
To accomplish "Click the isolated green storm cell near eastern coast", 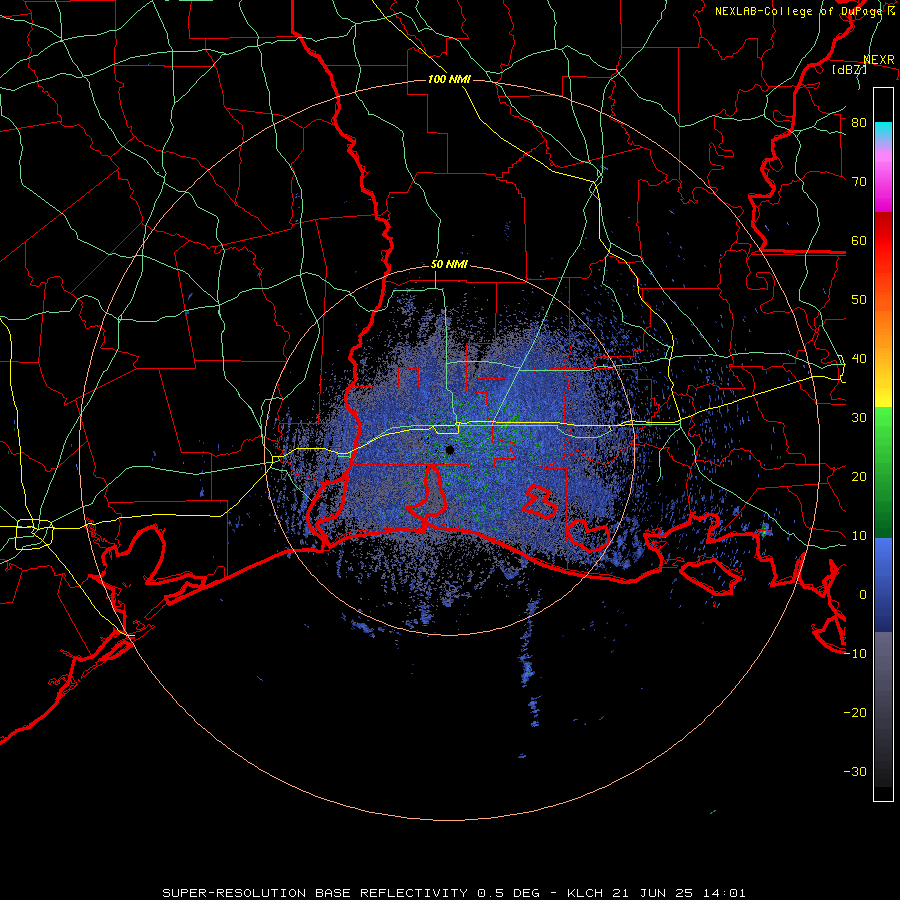I will (x=765, y=532).
